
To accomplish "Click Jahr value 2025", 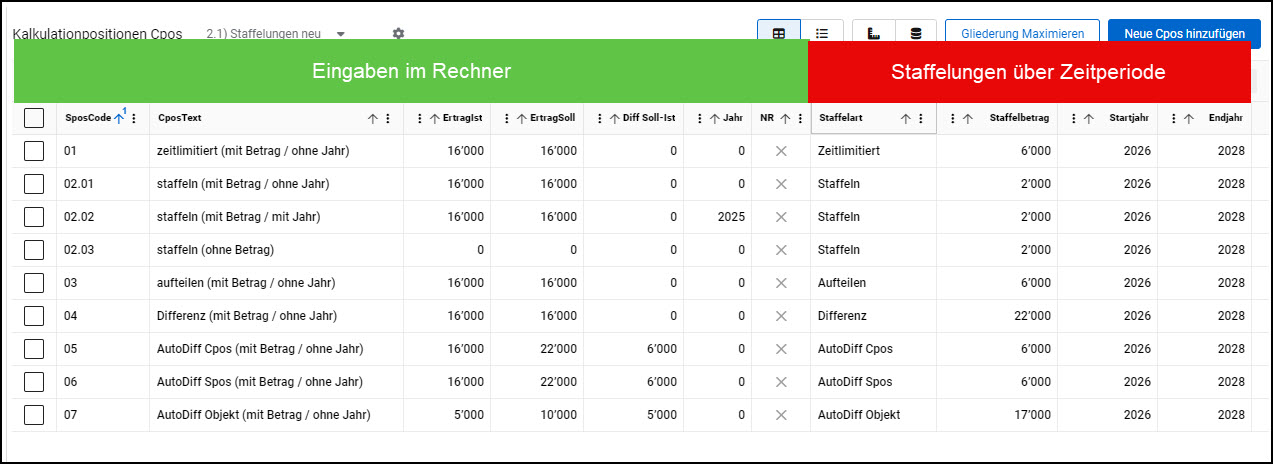I will (731, 217).
